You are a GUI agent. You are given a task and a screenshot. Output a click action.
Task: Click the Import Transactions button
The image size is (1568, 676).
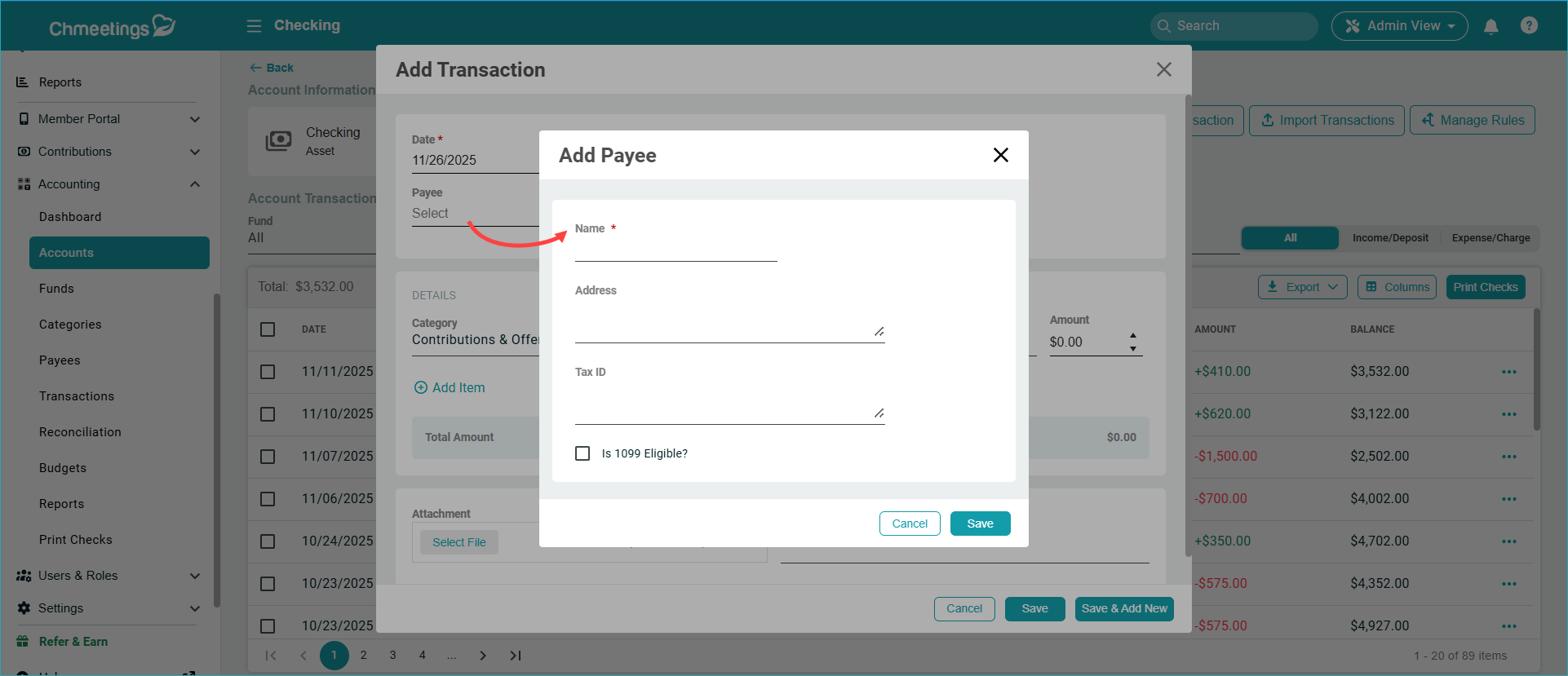click(1327, 121)
